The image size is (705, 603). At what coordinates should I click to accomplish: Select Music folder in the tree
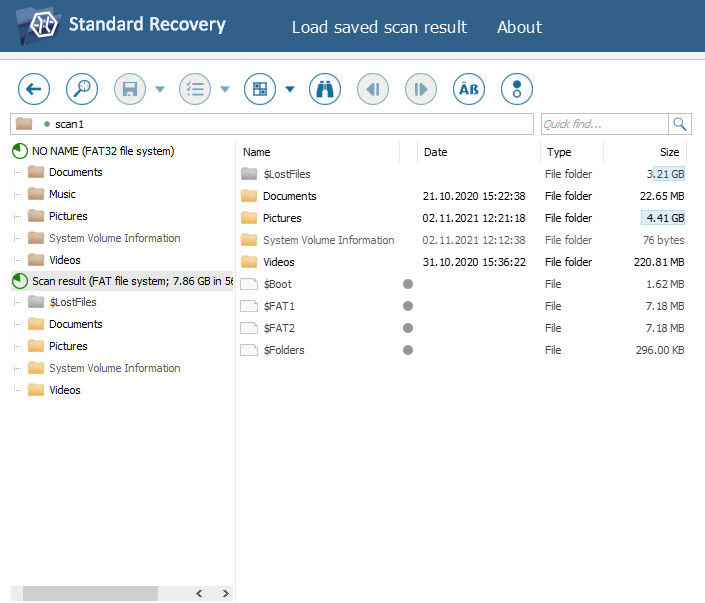(62, 194)
